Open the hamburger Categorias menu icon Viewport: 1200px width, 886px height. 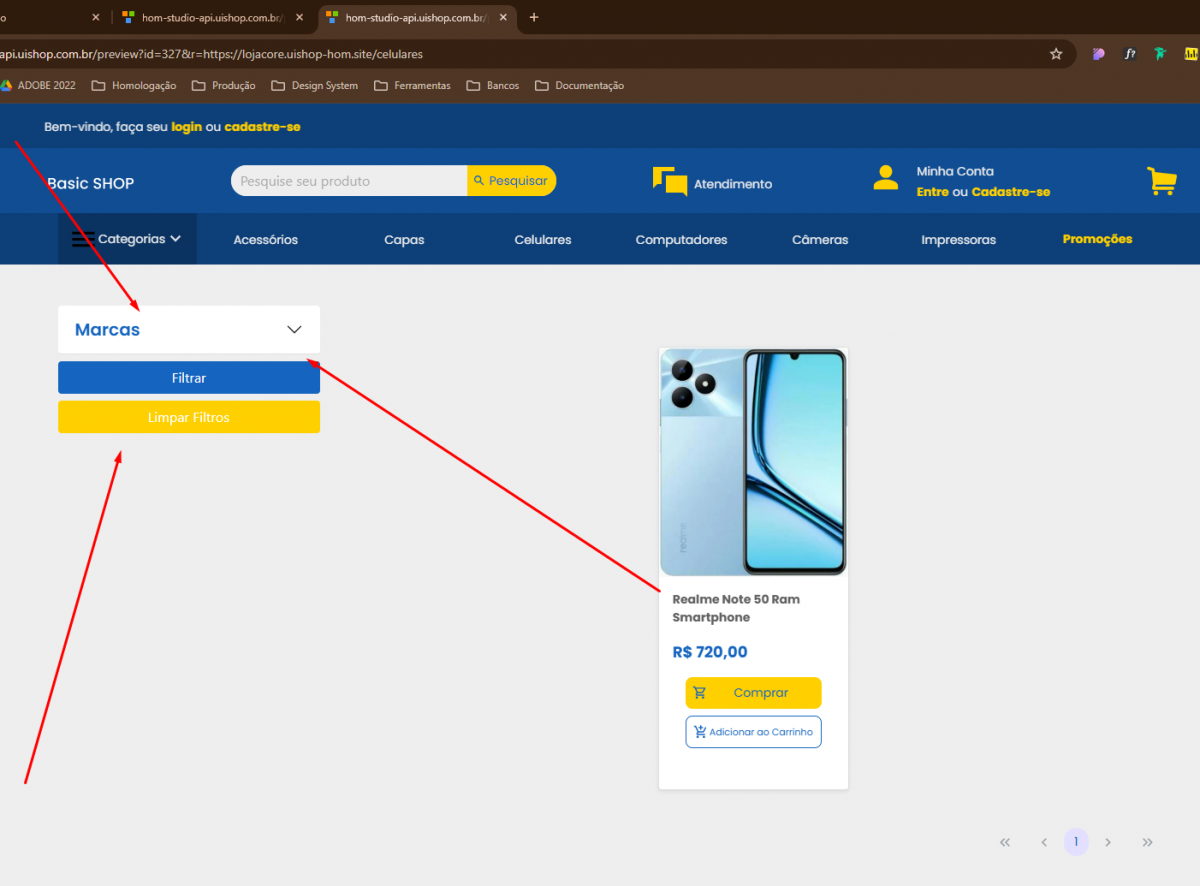(x=83, y=239)
